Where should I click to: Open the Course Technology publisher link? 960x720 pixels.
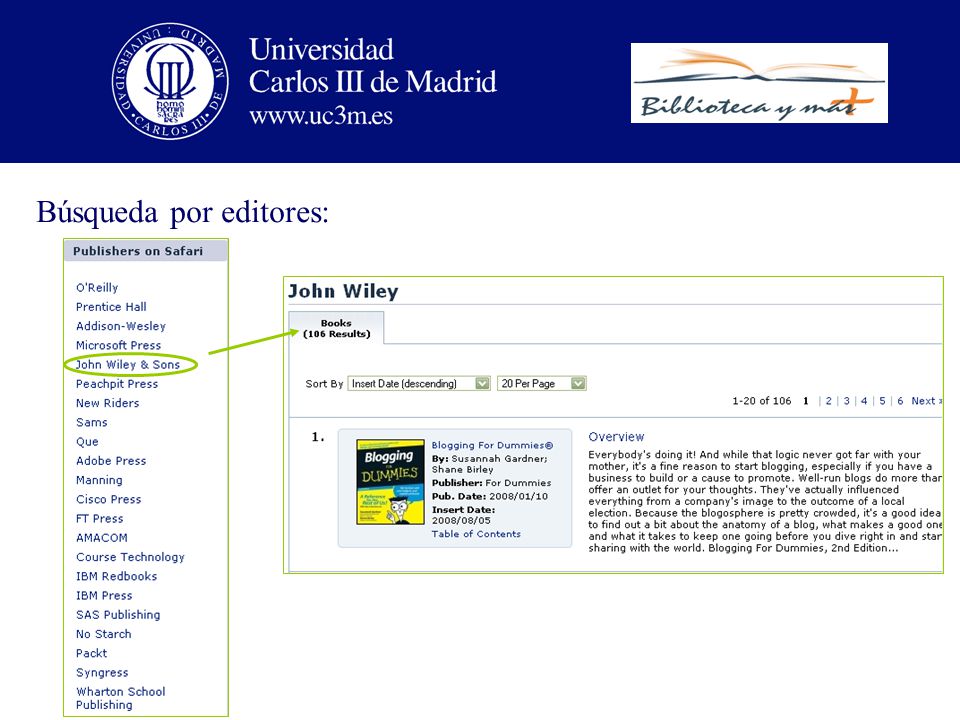(130, 557)
